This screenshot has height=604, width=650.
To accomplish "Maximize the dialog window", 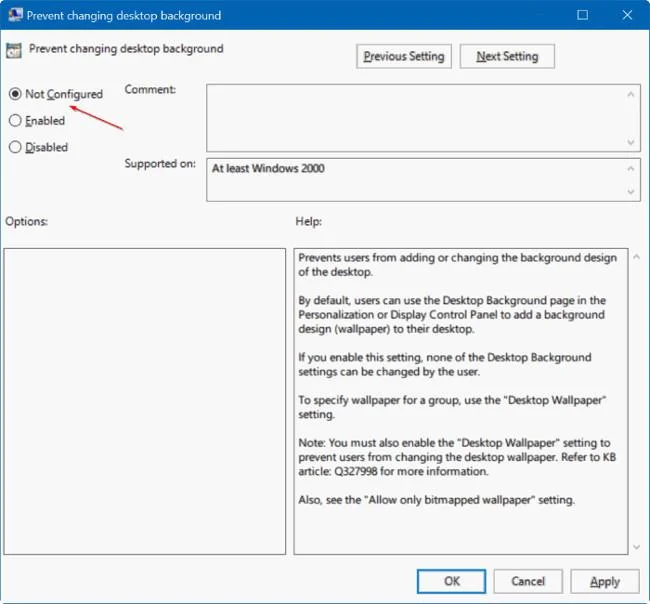I will tap(582, 15).
